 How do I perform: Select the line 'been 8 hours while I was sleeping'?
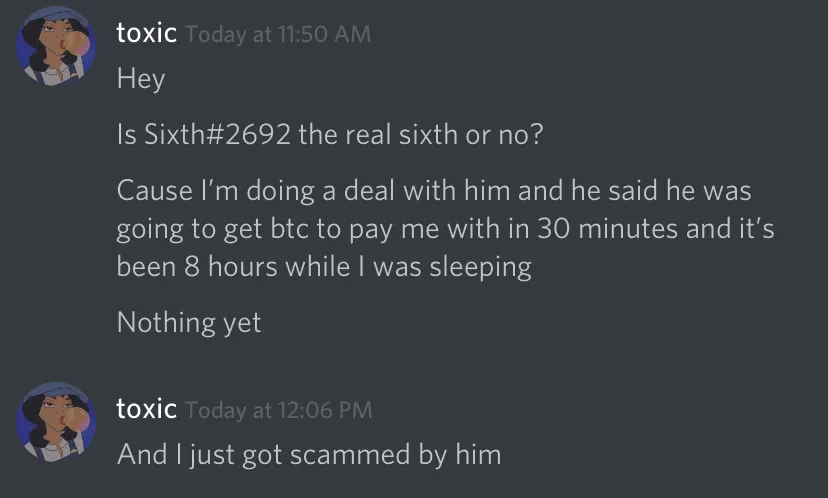(324, 267)
